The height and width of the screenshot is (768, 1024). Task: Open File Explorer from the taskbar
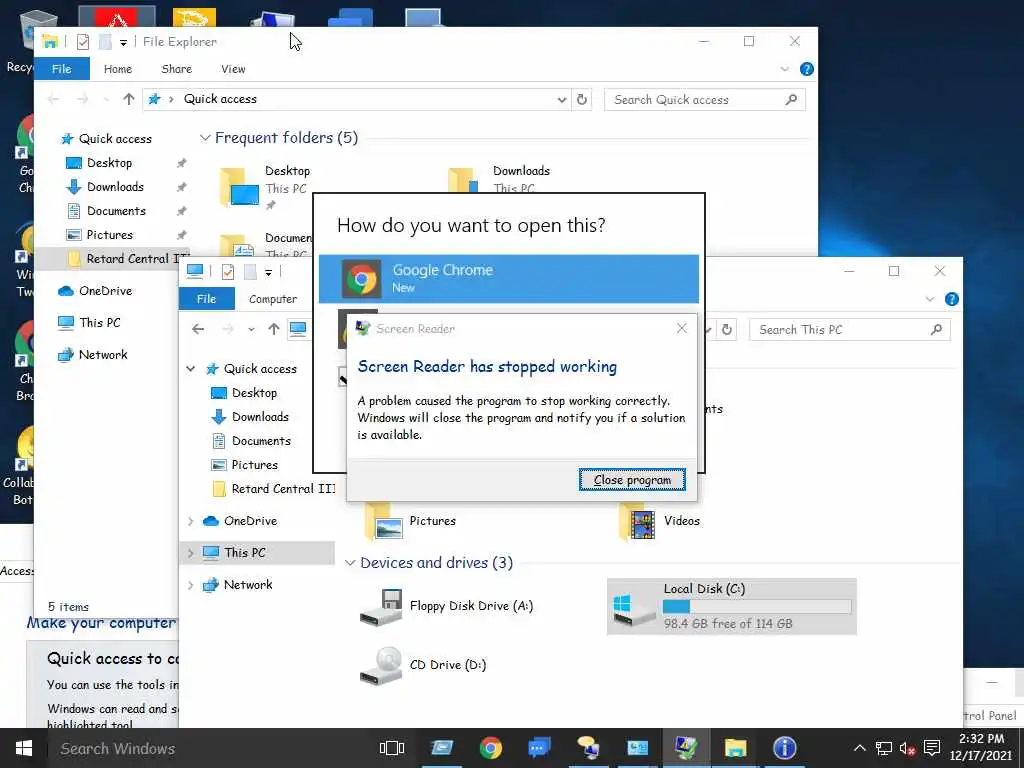tap(735, 748)
